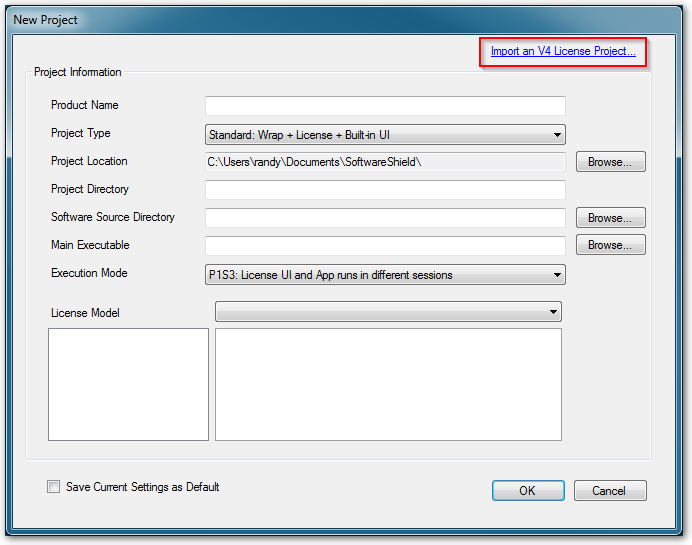Click the Product Name input field
The height and width of the screenshot is (545, 692).
click(x=385, y=106)
